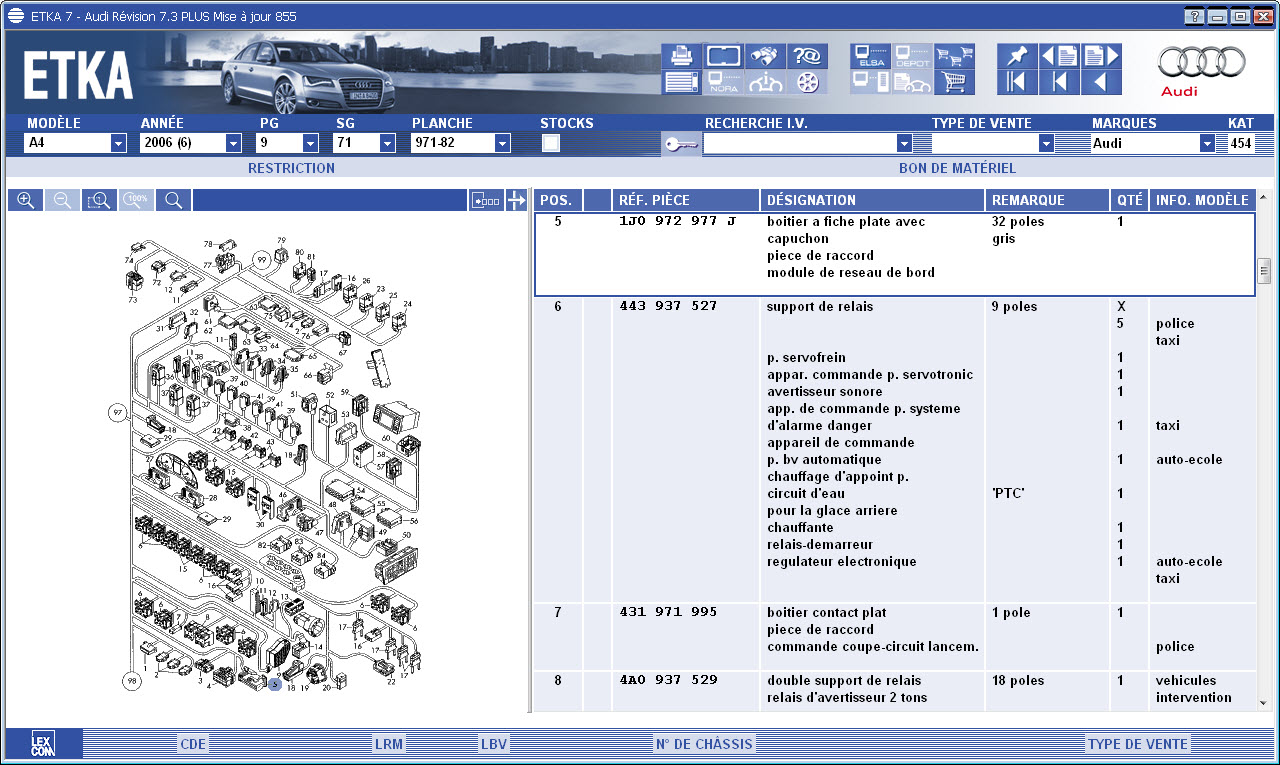Expand the PLANCHE dropdown showing 971-82

[x=502, y=143]
